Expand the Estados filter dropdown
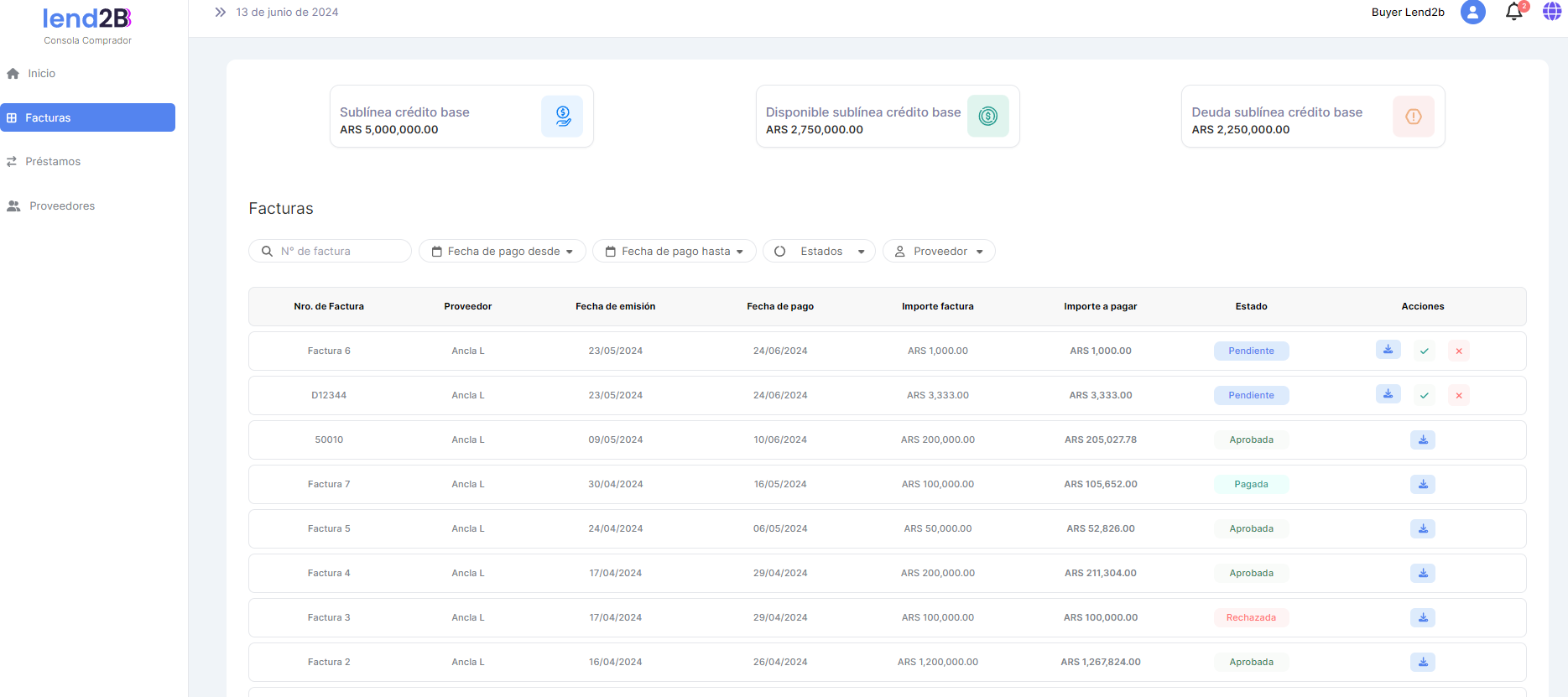Image resolution: width=1568 pixels, height=697 pixels. (819, 251)
